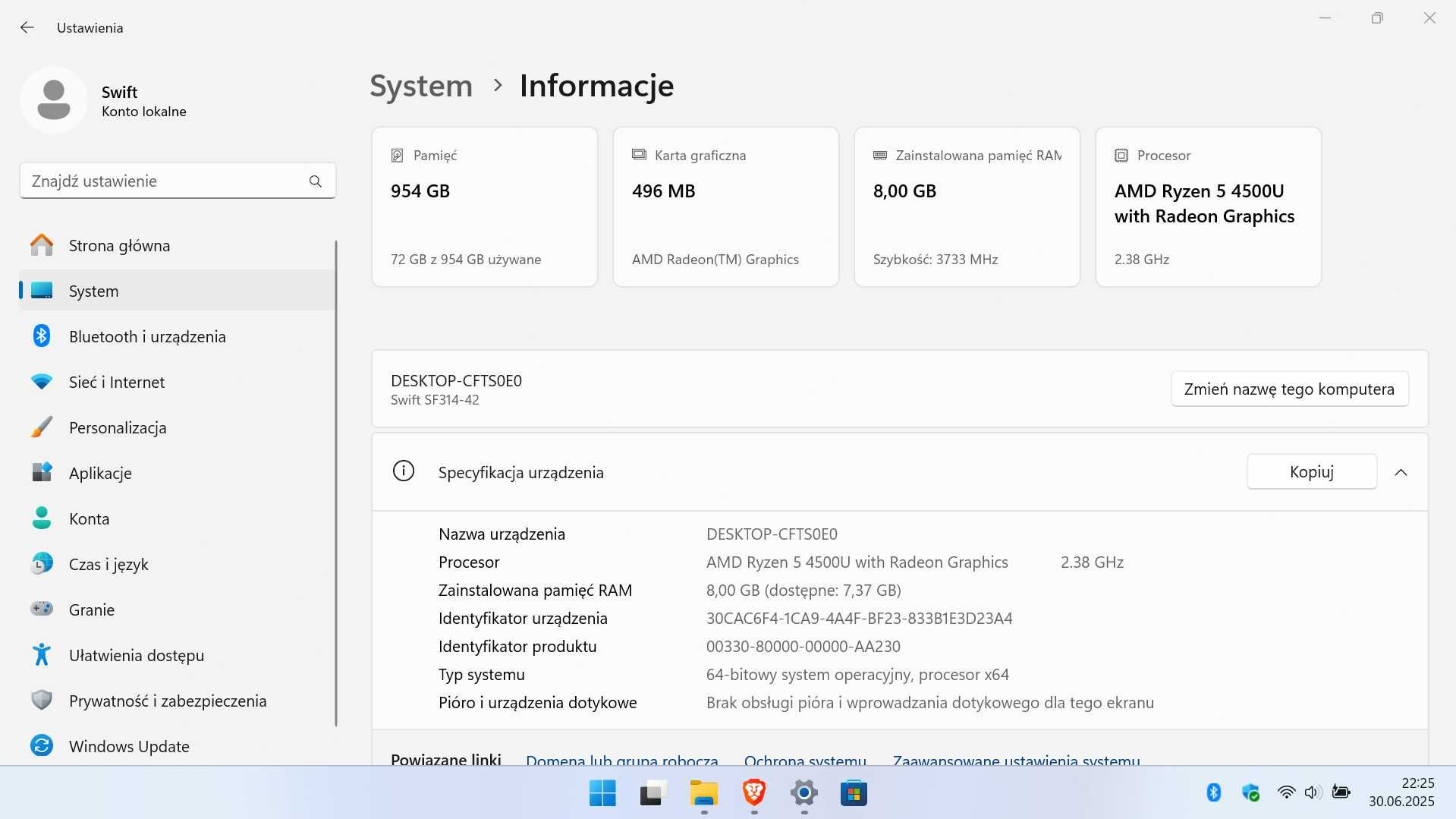The width and height of the screenshot is (1456, 819).
Task: Select Personalizacja menu item
Action: click(x=177, y=427)
